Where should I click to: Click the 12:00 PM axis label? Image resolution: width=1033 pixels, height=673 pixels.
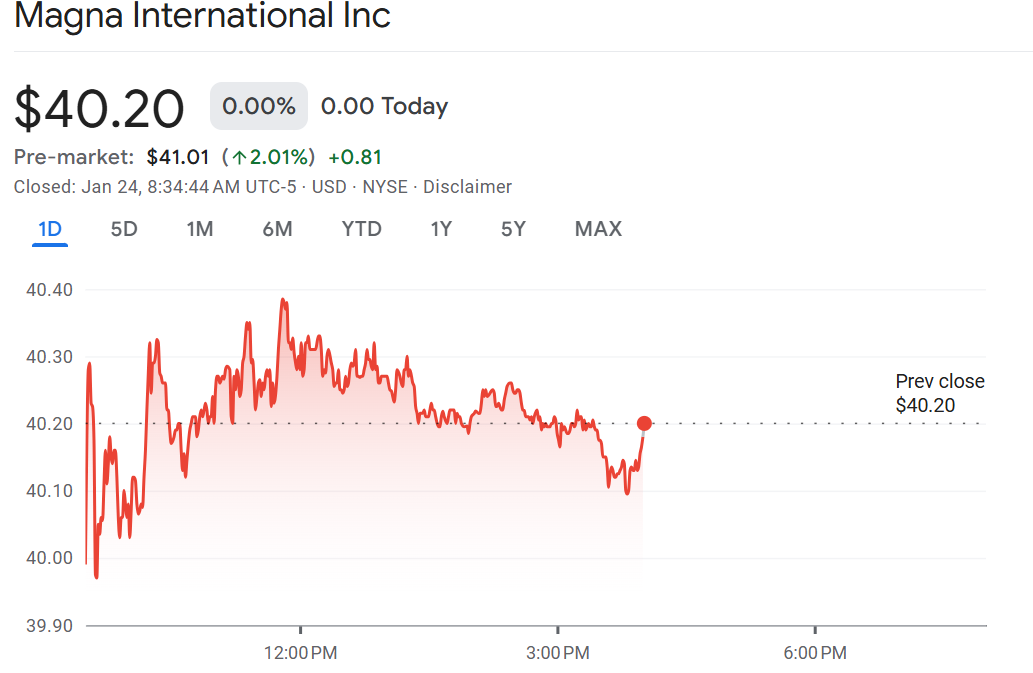click(301, 653)
